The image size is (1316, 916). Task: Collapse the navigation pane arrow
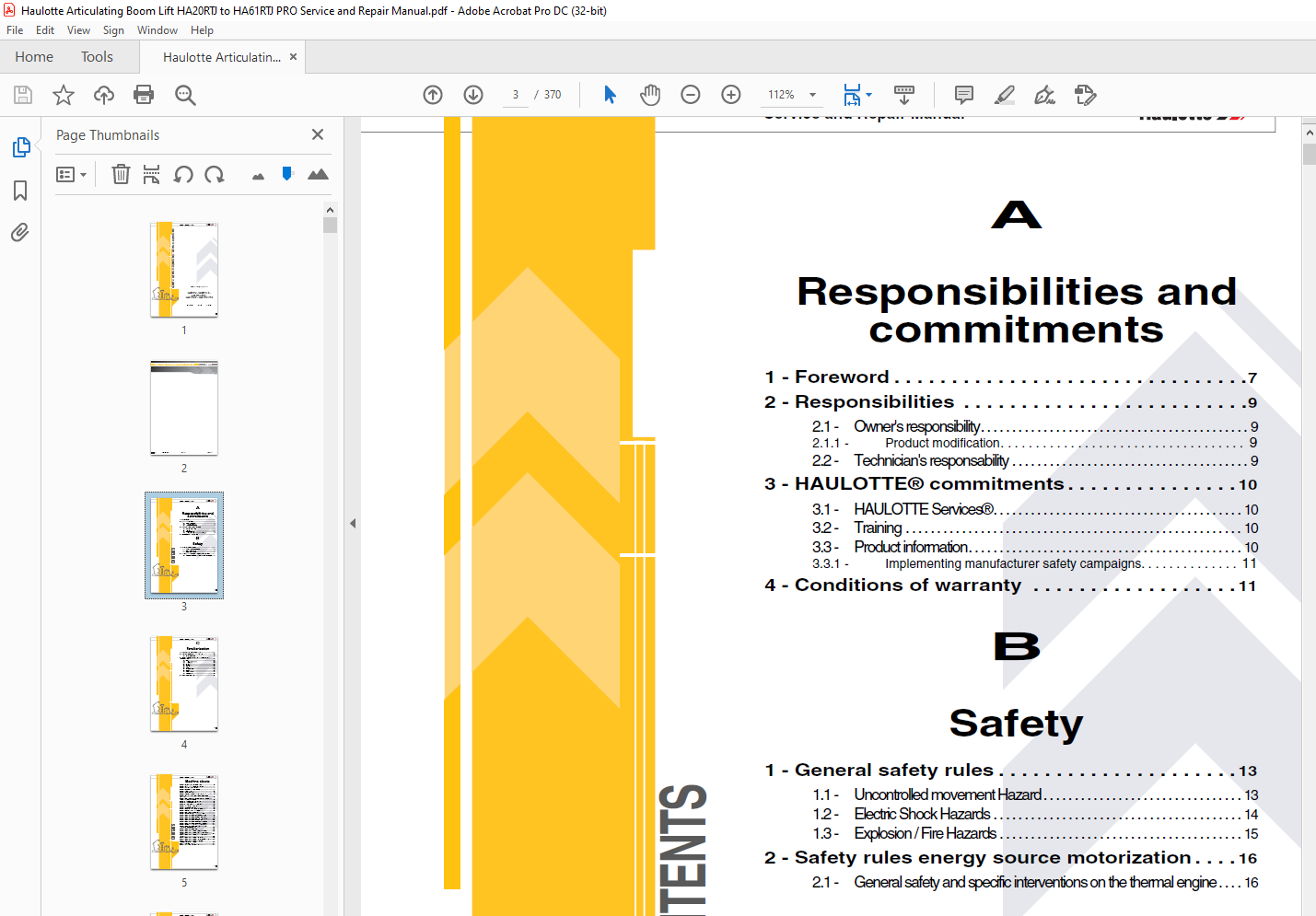click(353, 523)
